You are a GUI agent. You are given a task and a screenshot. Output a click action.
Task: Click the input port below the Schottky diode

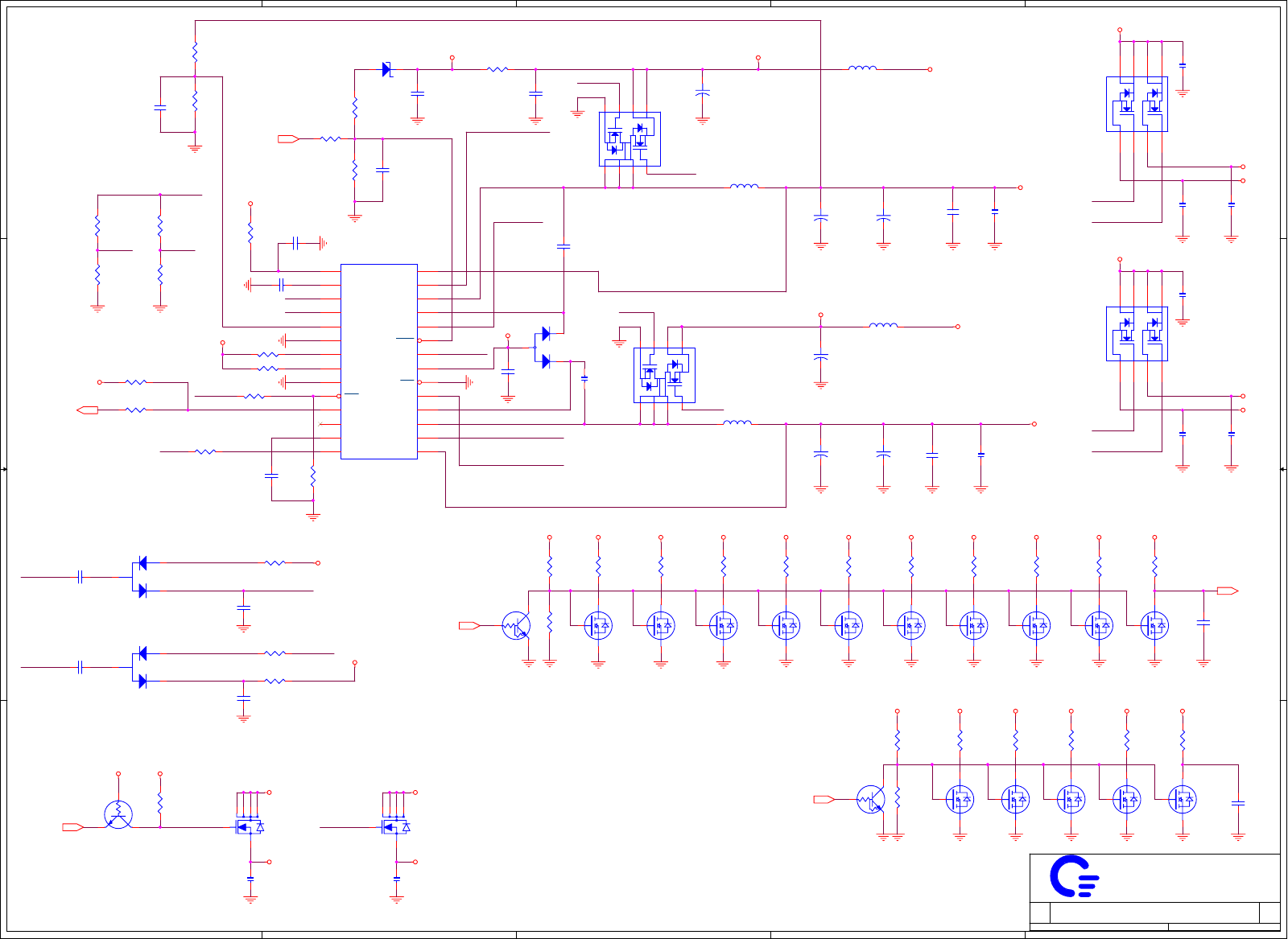pyautogui.click(x=288, y=139)
